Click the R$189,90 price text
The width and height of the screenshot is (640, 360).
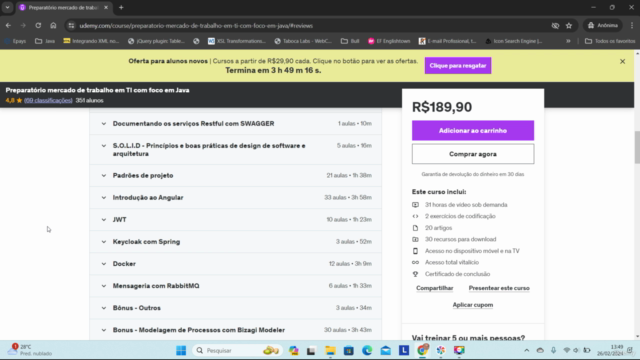point(442,107)
